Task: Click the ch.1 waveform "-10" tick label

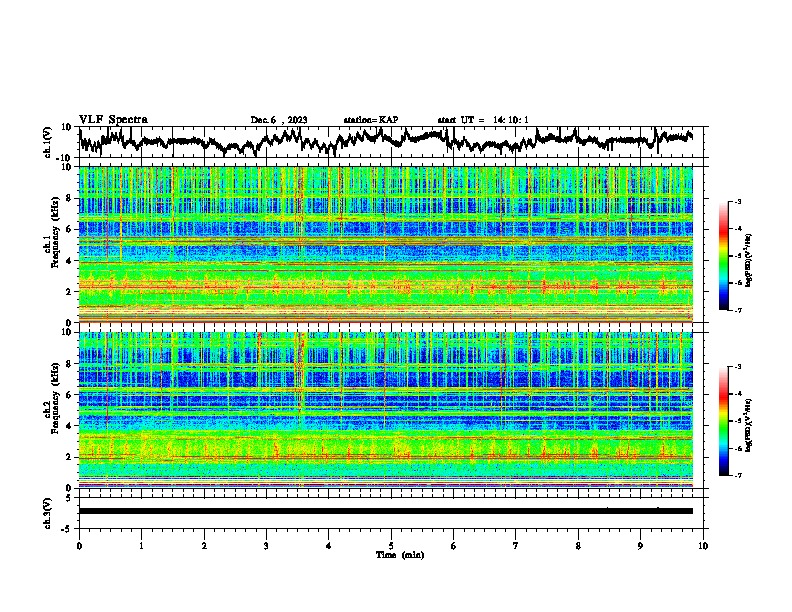Action: [x=65, y=158]
